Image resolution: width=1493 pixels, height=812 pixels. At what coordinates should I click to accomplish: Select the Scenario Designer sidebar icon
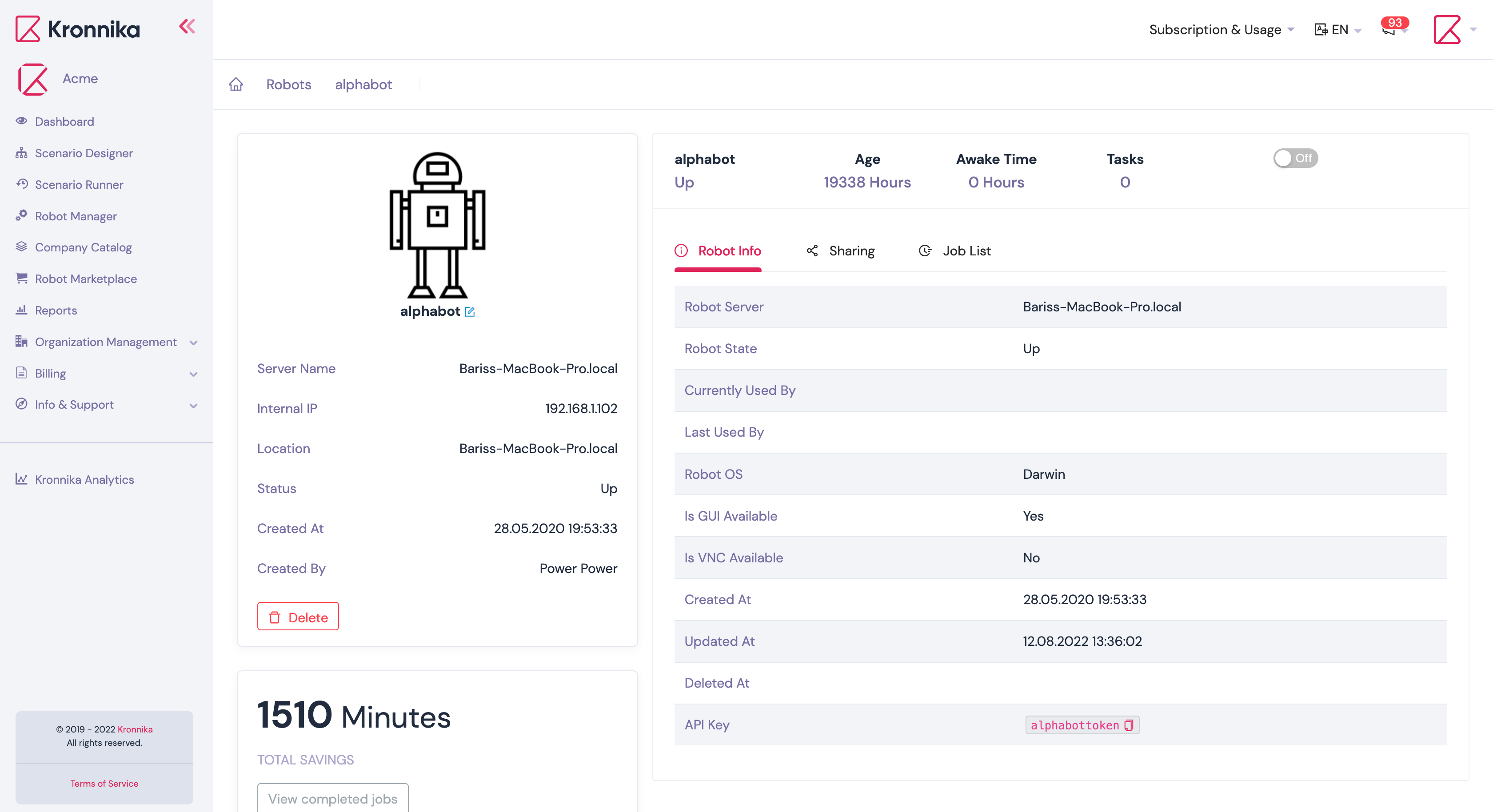point(21,152)
